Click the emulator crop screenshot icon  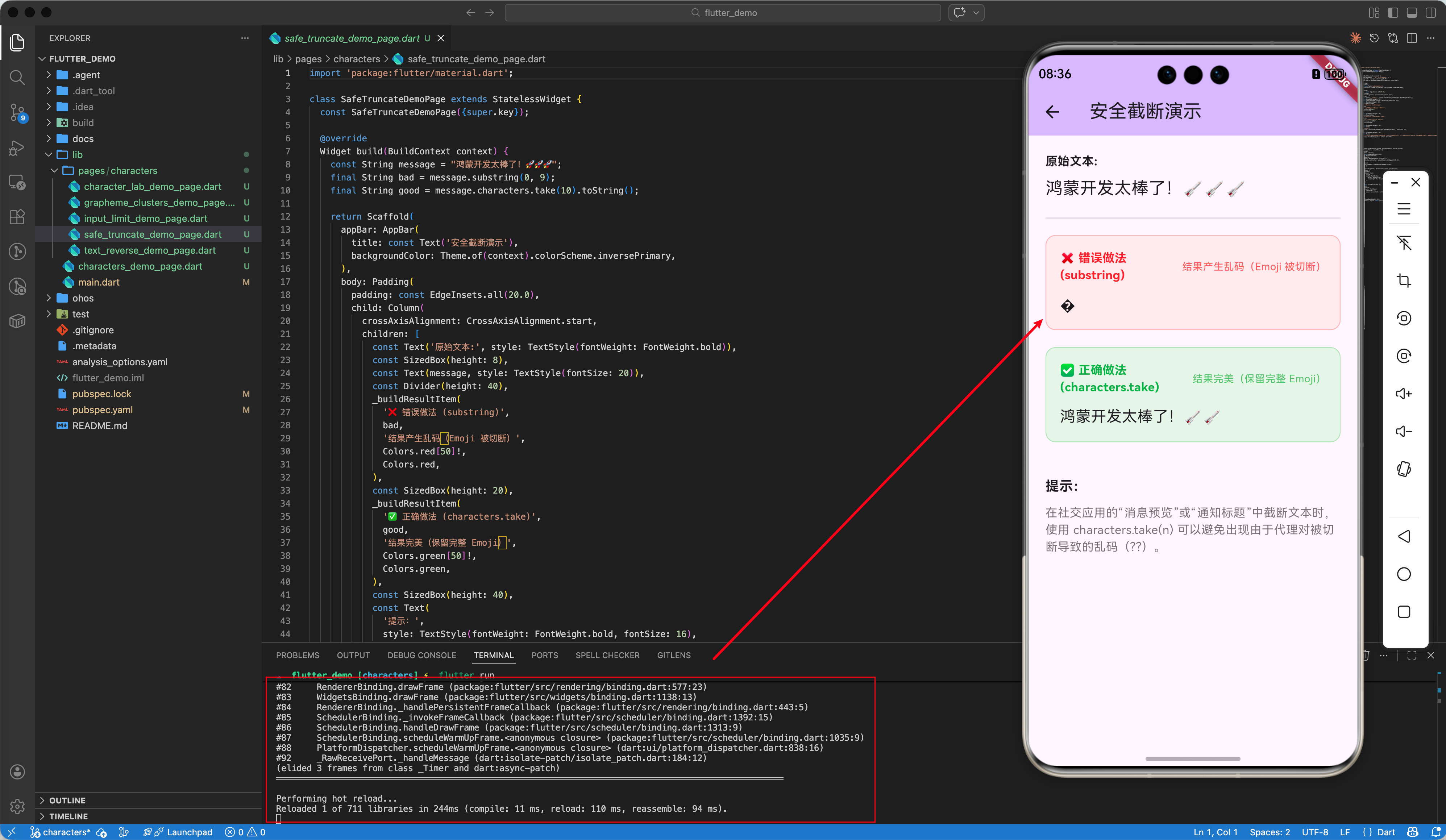click(x=1404, y=280)
